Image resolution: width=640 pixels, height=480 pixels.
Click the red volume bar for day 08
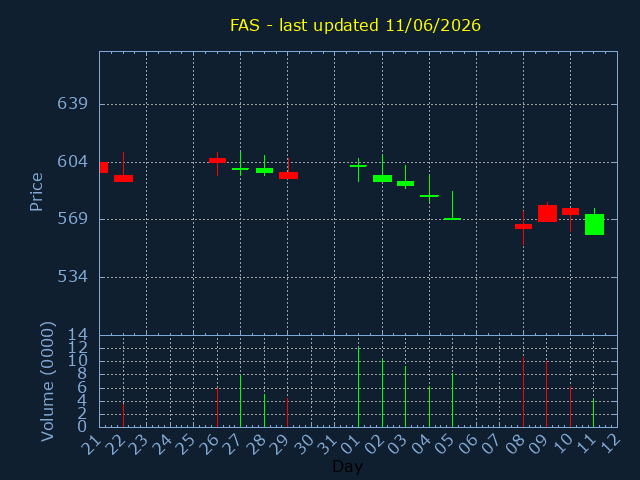coord(523,392)
